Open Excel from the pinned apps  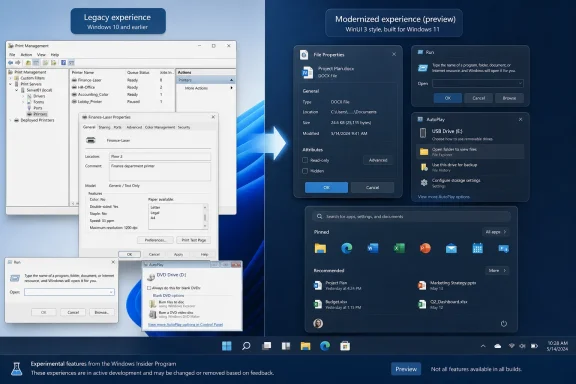pyautogui.click(x=399, y=248)
